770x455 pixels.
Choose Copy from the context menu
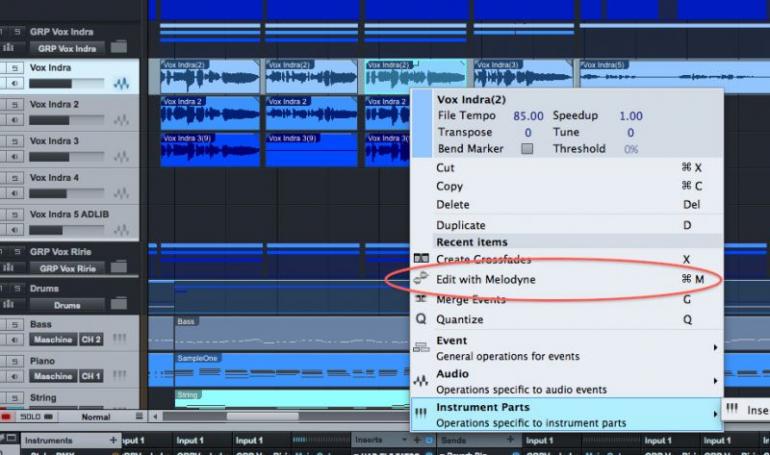click(567, 186)
